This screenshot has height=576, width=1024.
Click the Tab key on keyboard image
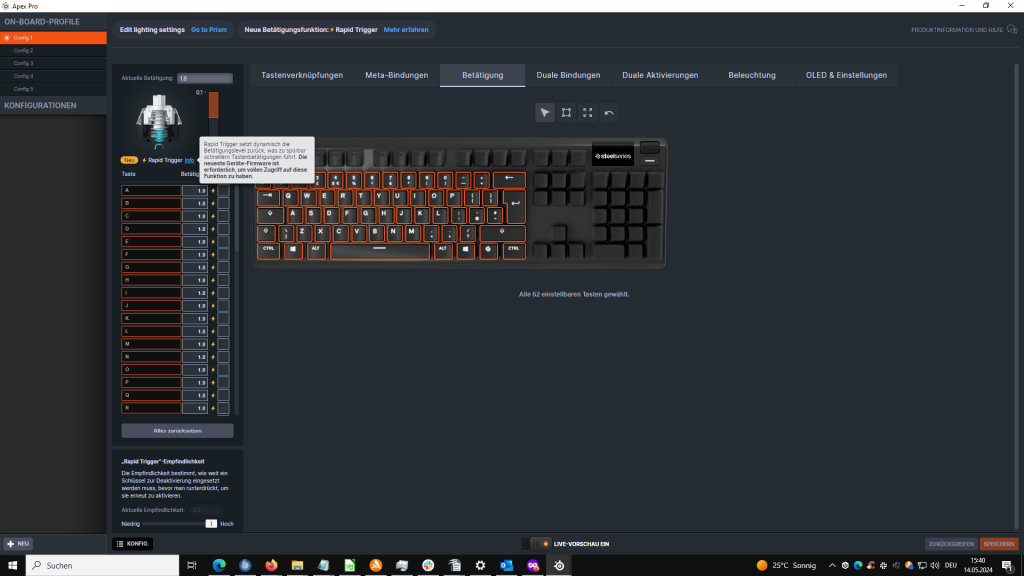[x=267, y=196]
